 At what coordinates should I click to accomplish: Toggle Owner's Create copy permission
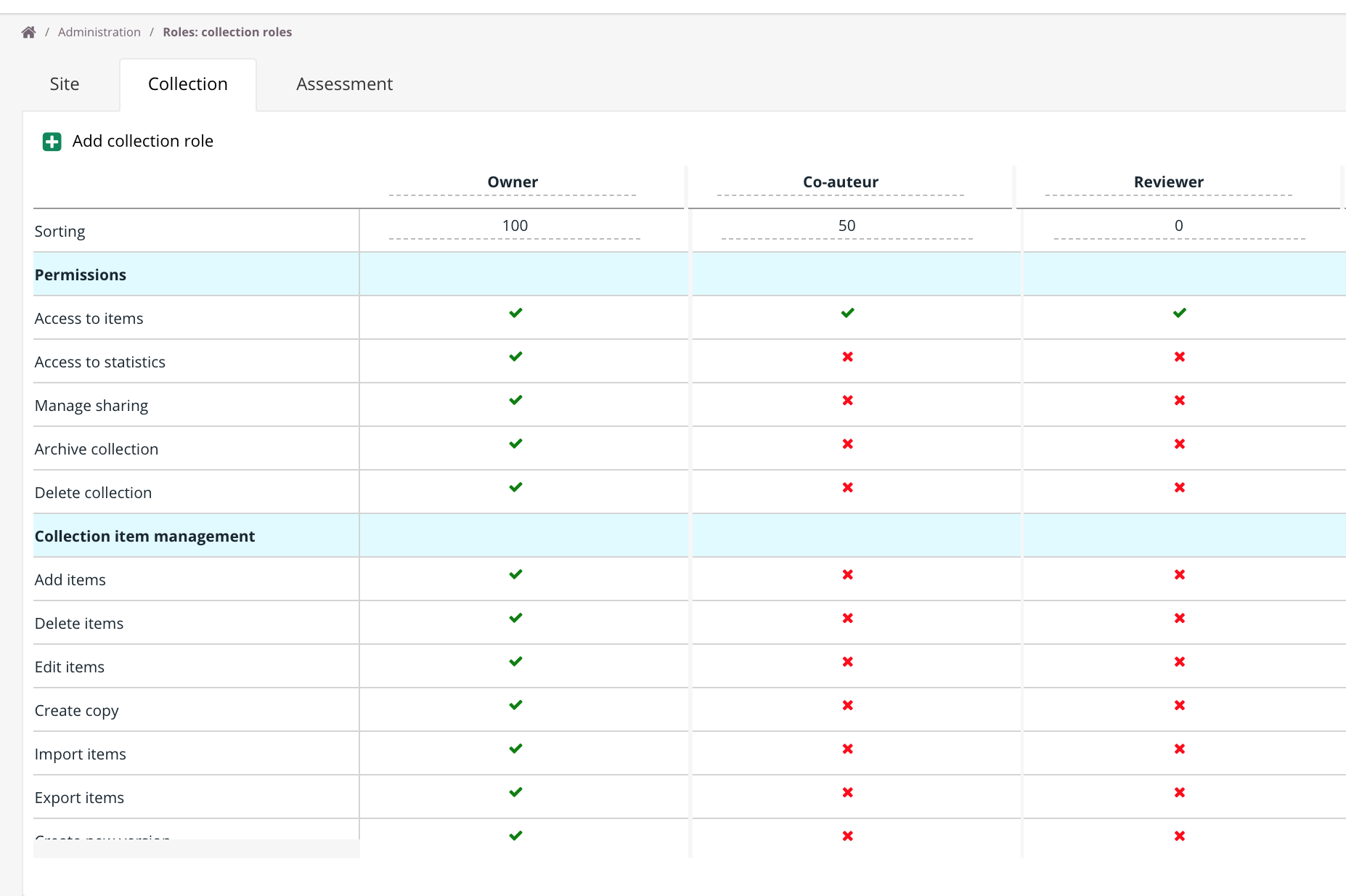(x=515, y=705)
